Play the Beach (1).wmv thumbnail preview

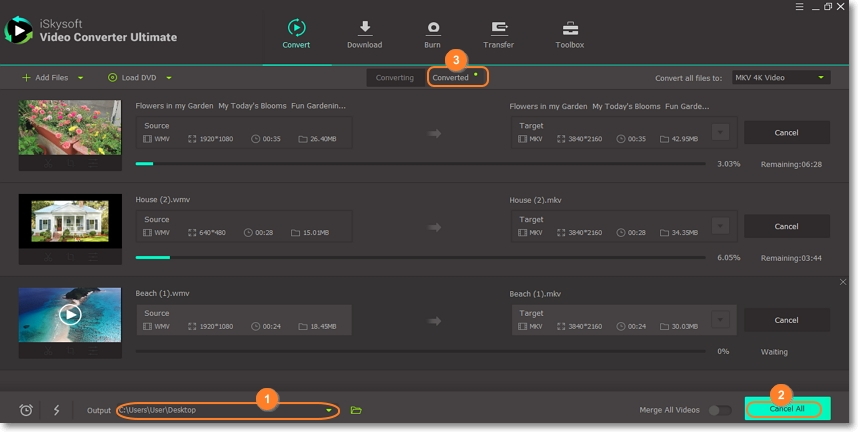[70, 314]
